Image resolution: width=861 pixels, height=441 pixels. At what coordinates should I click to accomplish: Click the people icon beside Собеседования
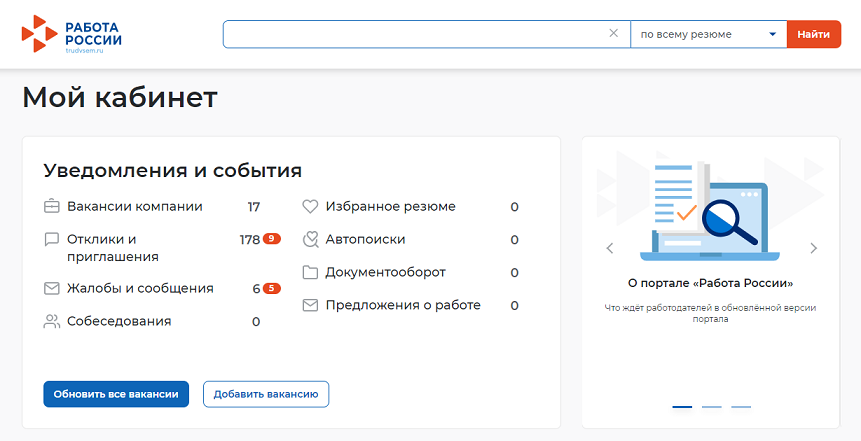pos(52,322)
